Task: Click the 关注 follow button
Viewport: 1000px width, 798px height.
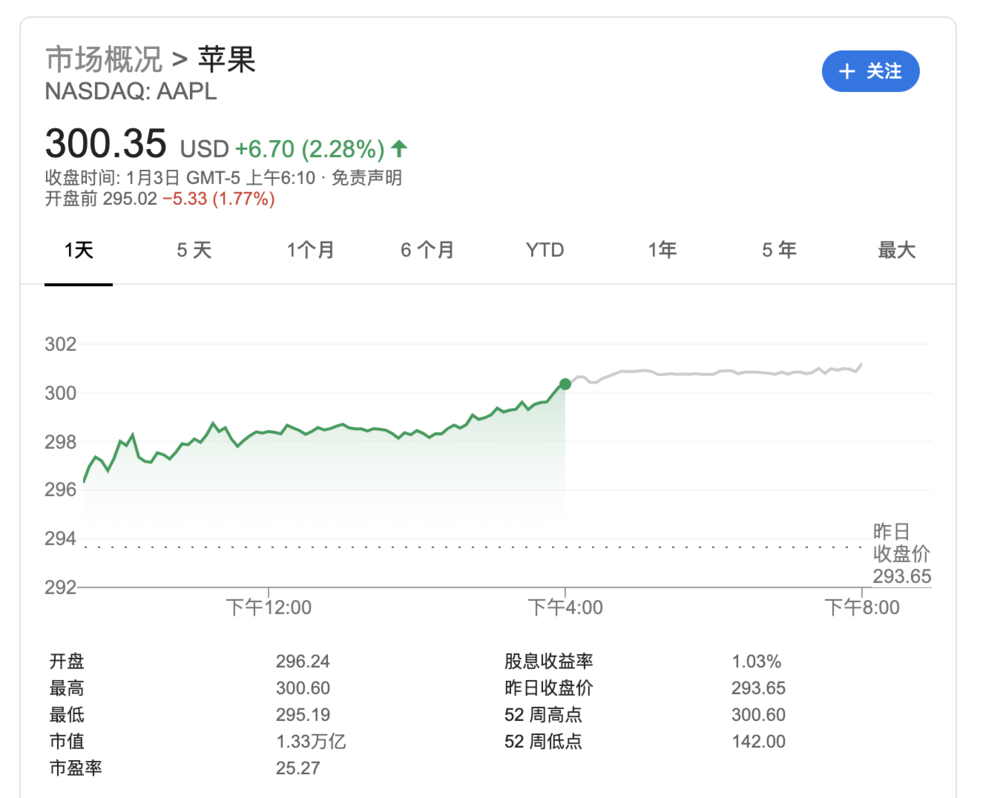Action: click(870, 71)
